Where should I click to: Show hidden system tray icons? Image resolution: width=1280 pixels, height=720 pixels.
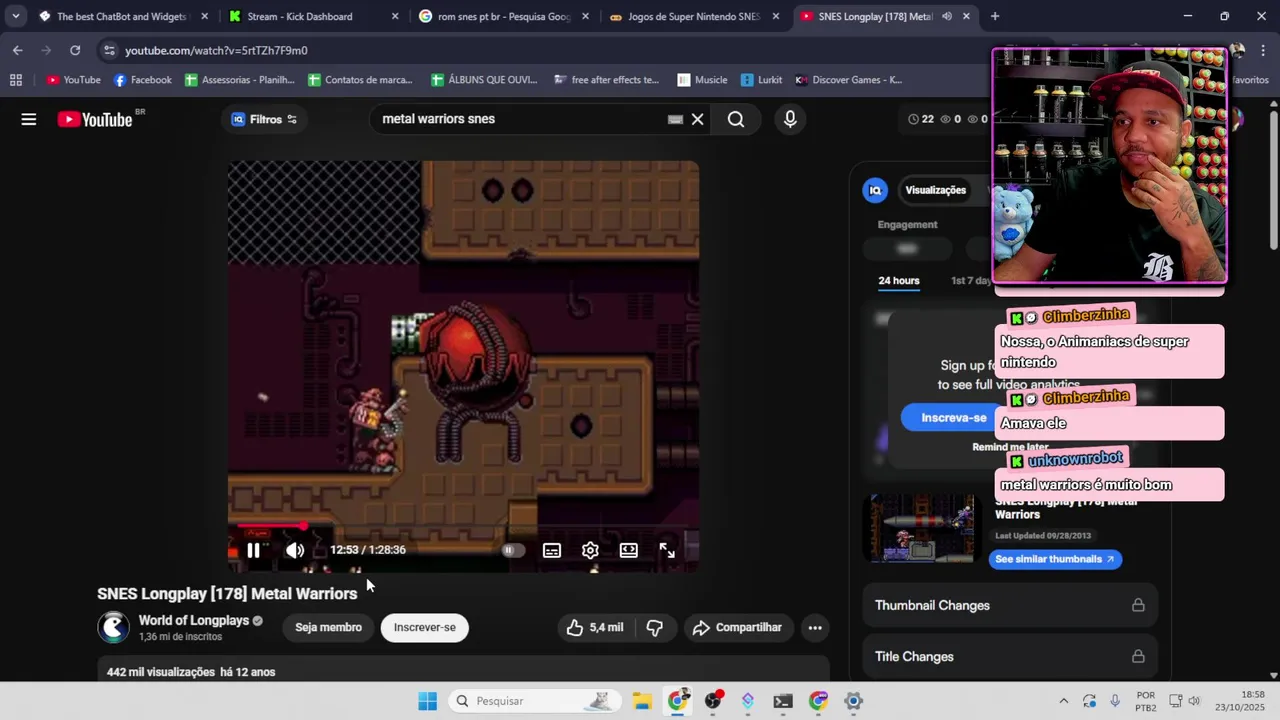tap(1063, 701)
